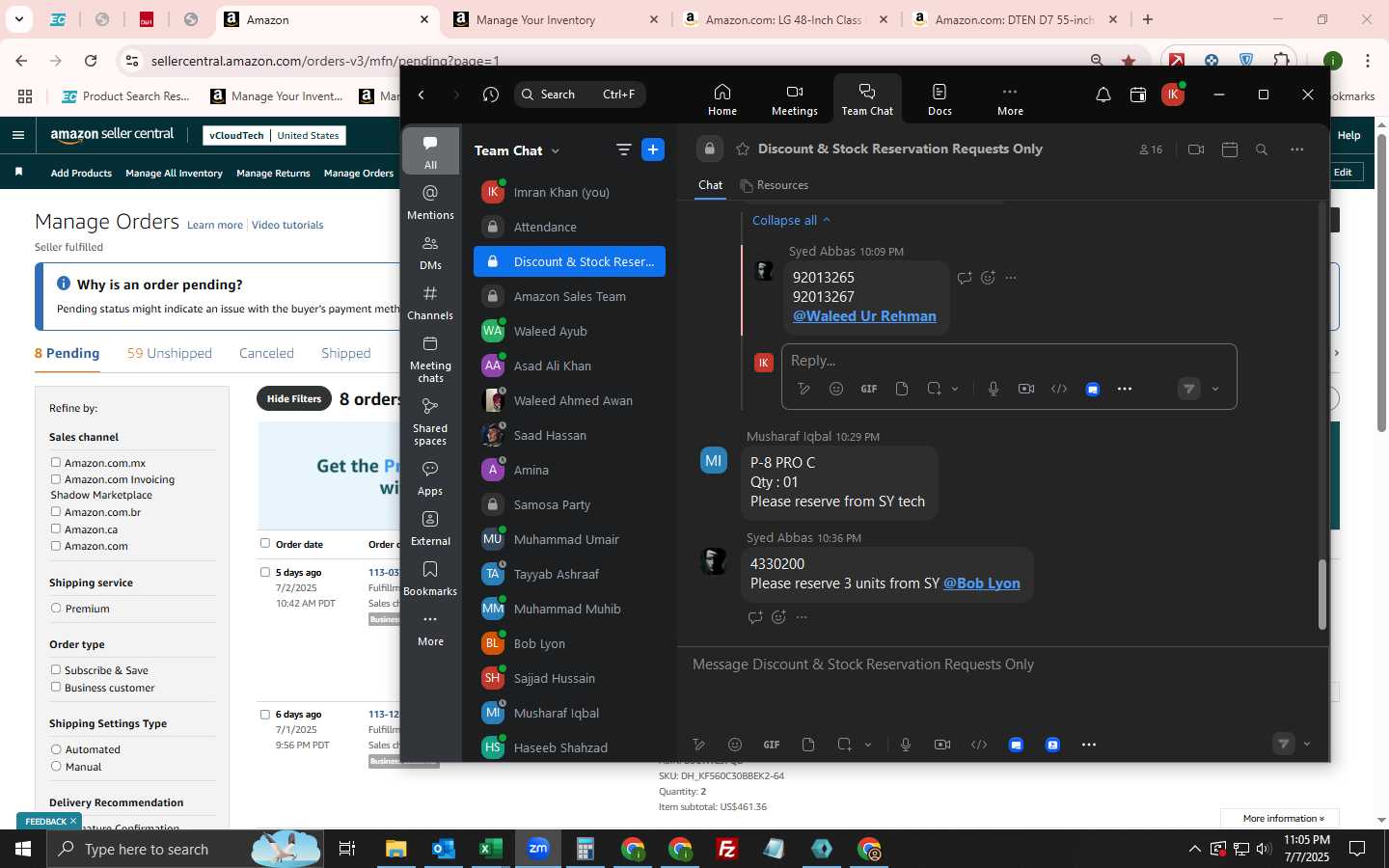
Task: Open send options arrow in reply box
Action: click(x=1215, y=389)
